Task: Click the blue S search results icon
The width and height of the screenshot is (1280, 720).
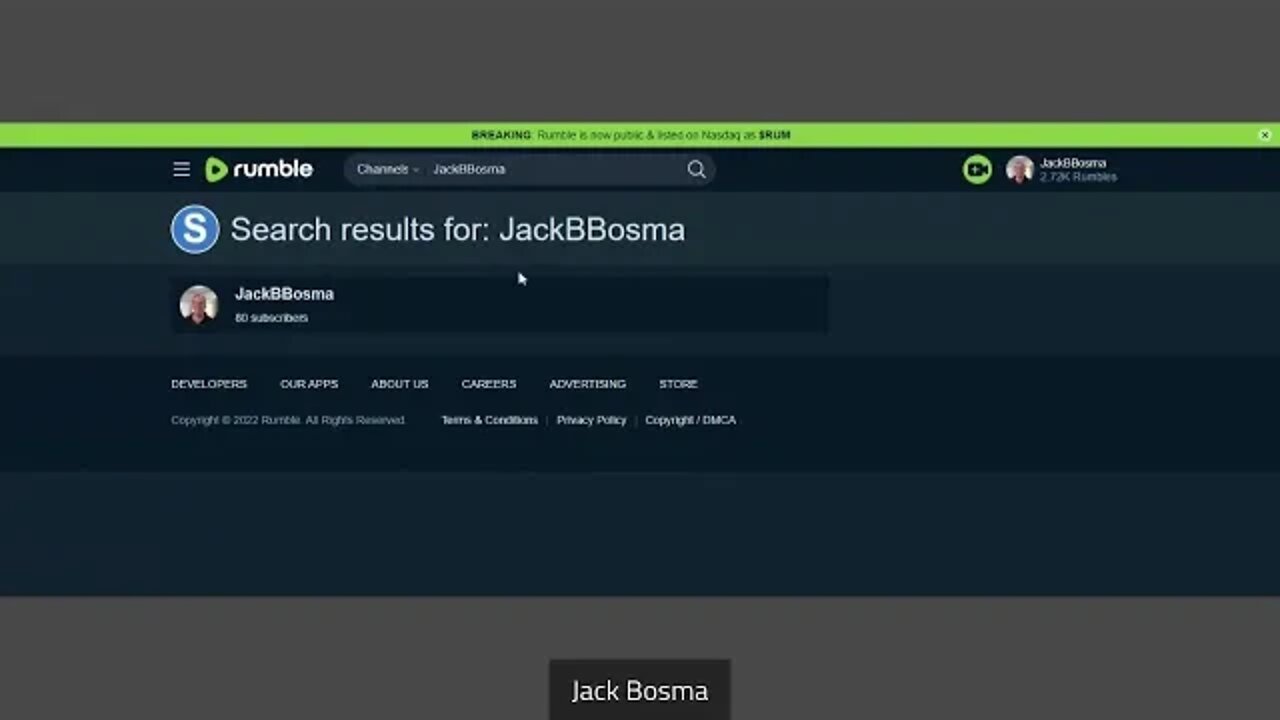Action: click(195, 229)
